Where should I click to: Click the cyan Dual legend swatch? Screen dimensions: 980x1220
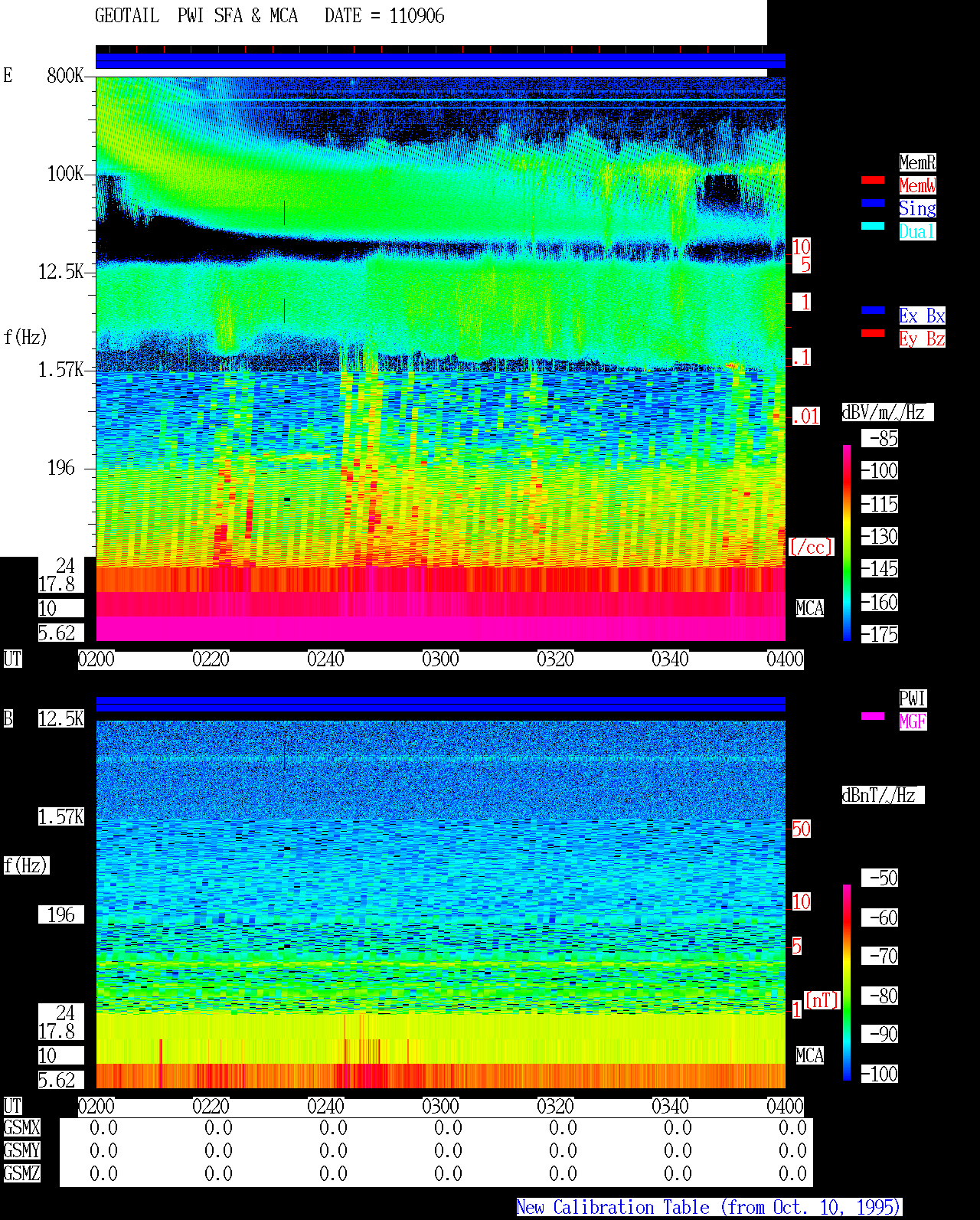873,226
